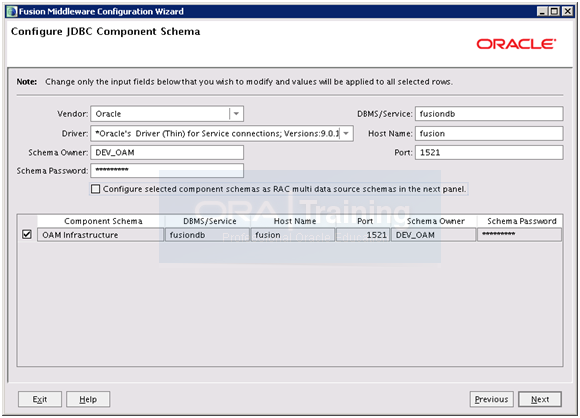The height and width of the screenshot is (418, 580).
Task: Click the DEV_OAM cell in the table row
Action: coord(434,235)
